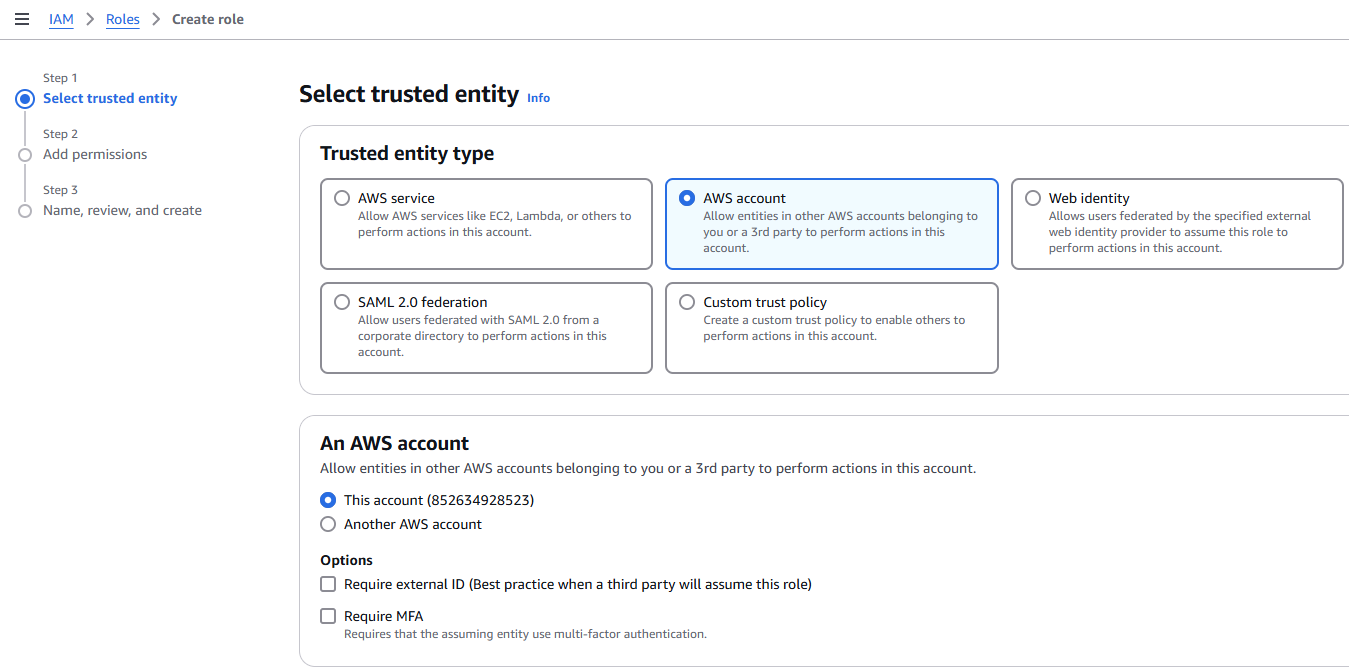Image resolution: width=1349 pixels, height=672 pixels.
Task: Choose Web identity trusted entity type
Action: (x=1033, y=198)
